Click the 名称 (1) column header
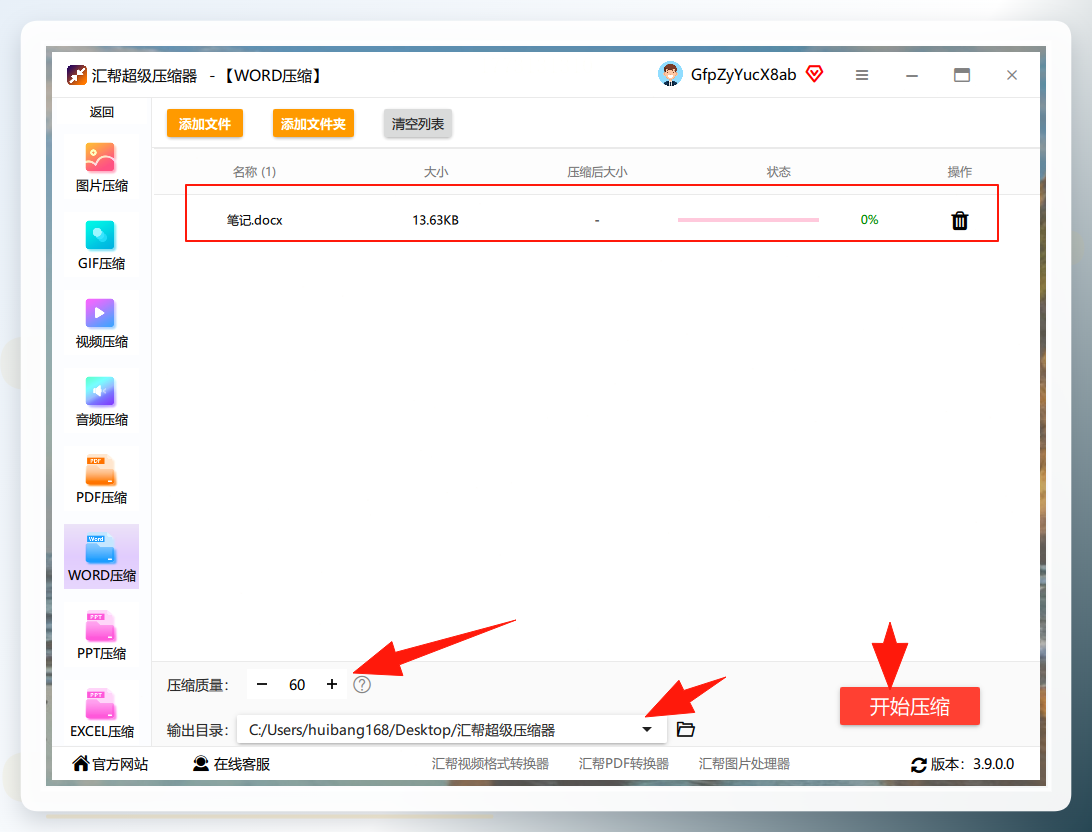This screenshot has height=832, width=1092. (254, 172)
